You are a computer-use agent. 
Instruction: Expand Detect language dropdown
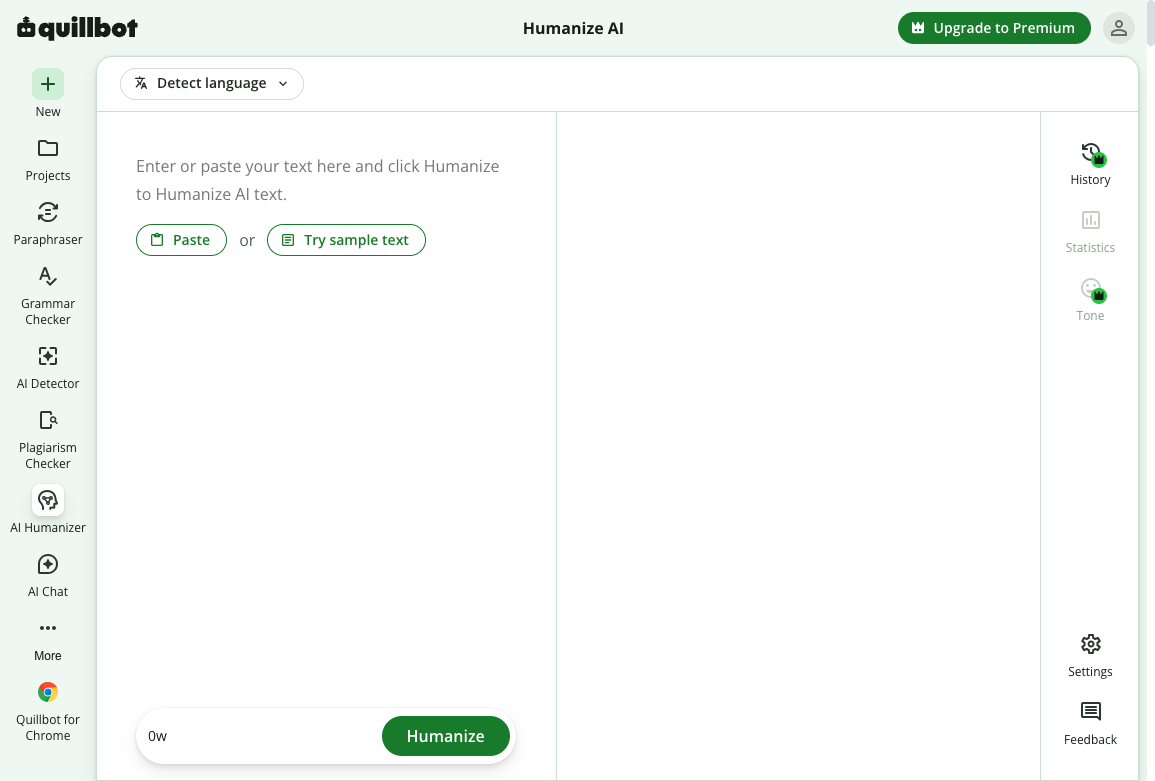(x=212, y=83)
